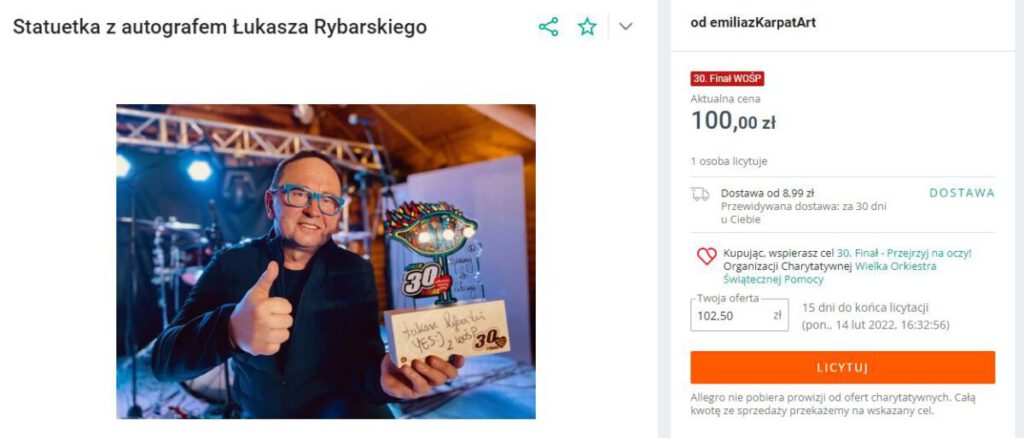Click the share icon next to the title
Image resolution: width=1024 pixels, height=438 pixels.
tap(548, 27)
